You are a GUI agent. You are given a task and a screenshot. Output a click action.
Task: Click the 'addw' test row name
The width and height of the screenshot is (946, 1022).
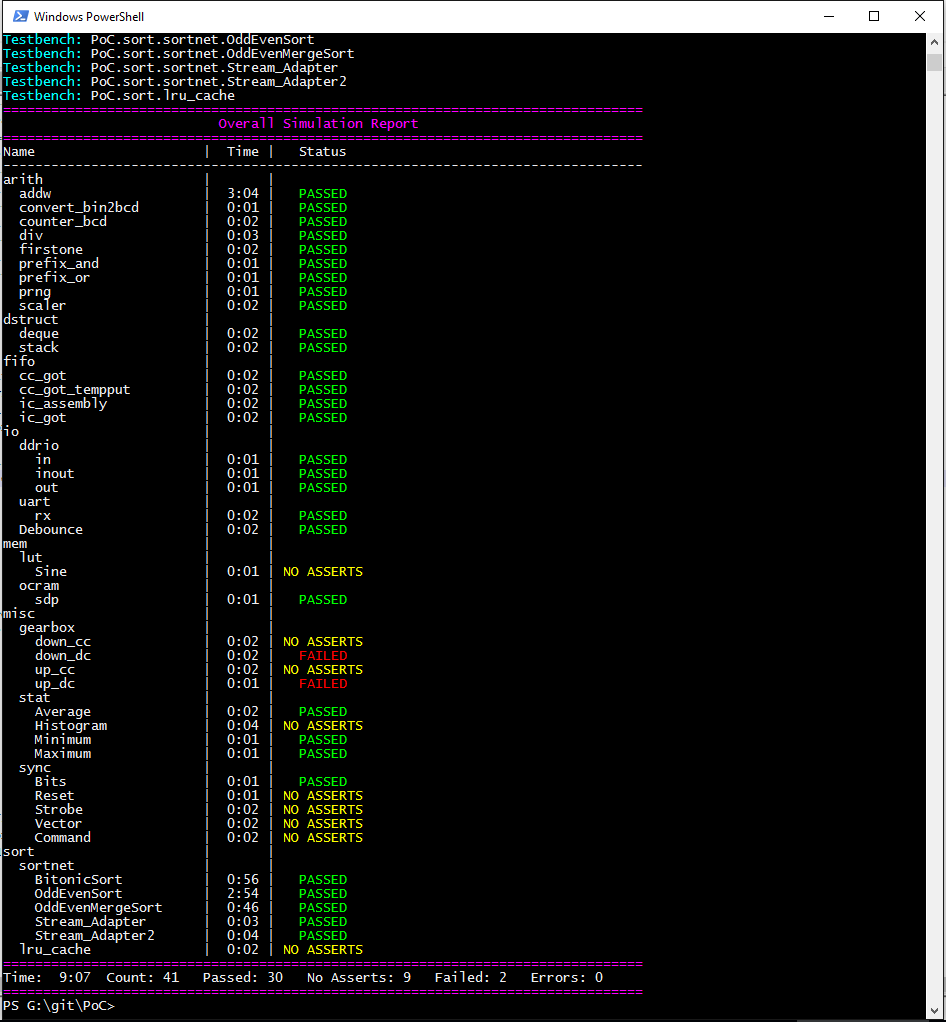(35, 194)
